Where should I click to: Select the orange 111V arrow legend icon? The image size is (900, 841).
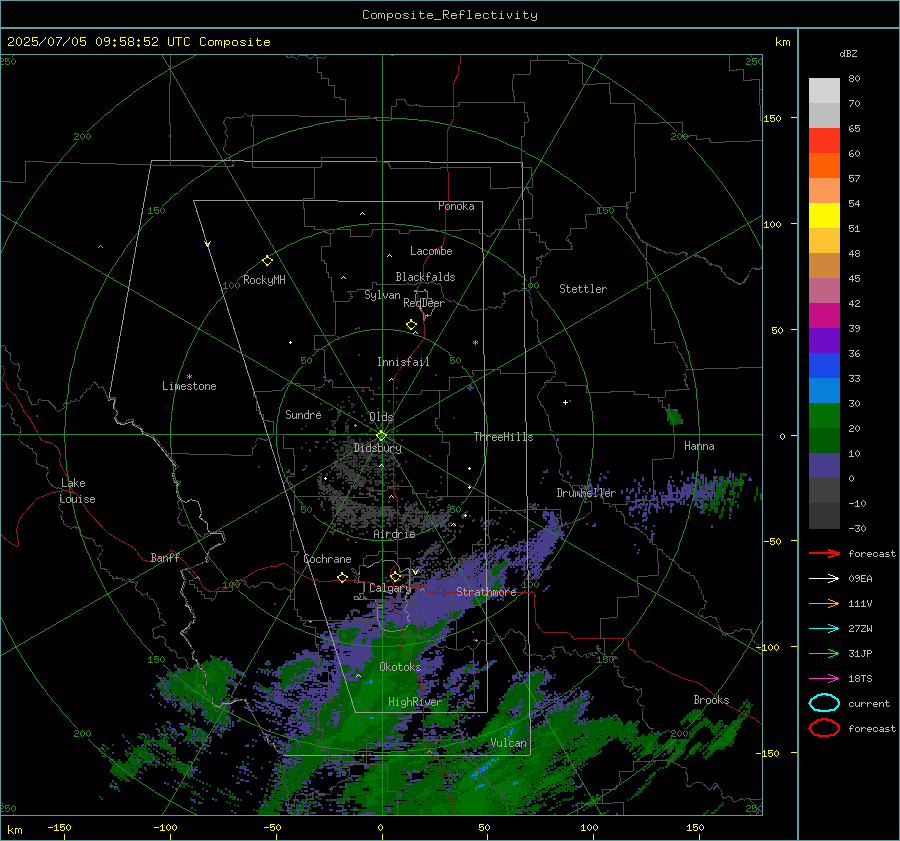click(824, 603)
